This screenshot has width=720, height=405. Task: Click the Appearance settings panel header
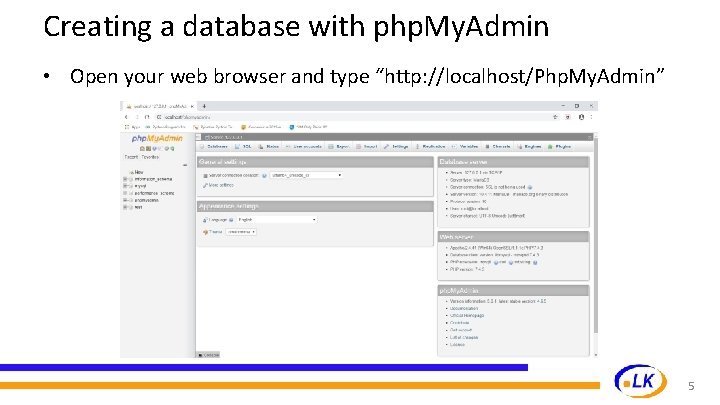pos(315,206)
